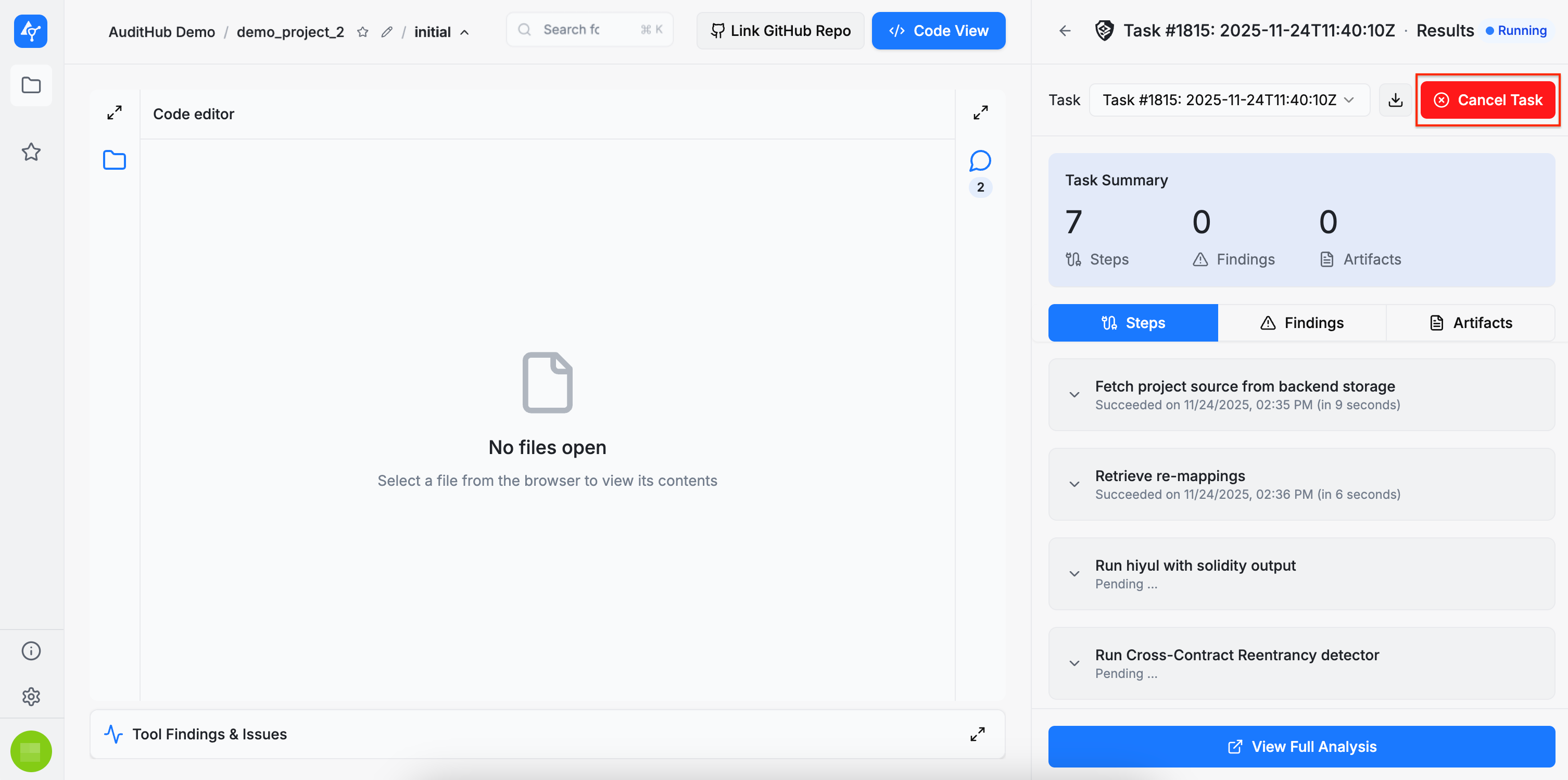Open comments bubble icon

pyautogui.click(x=980, y=161)
